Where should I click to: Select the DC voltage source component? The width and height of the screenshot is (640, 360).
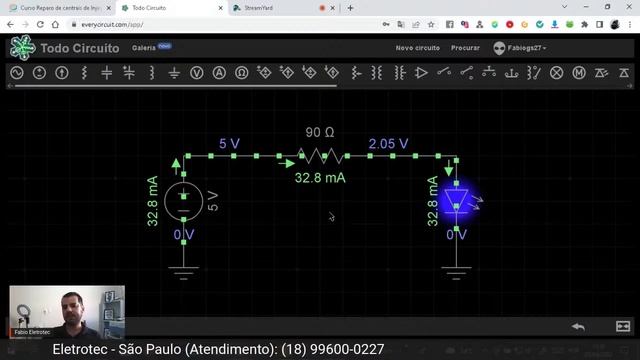click(39, 73)
